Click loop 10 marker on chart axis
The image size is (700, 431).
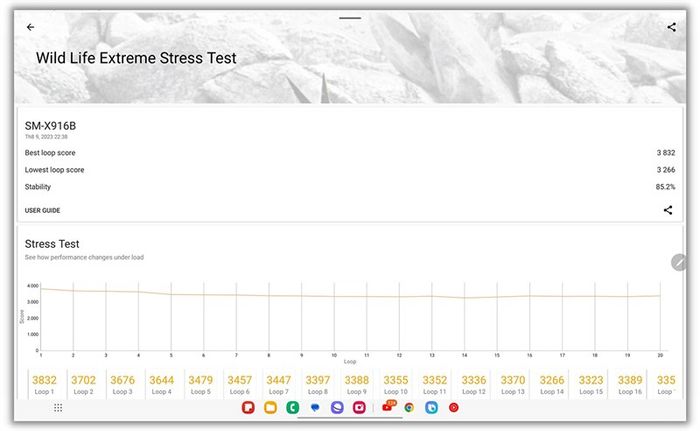coord(334,354)
